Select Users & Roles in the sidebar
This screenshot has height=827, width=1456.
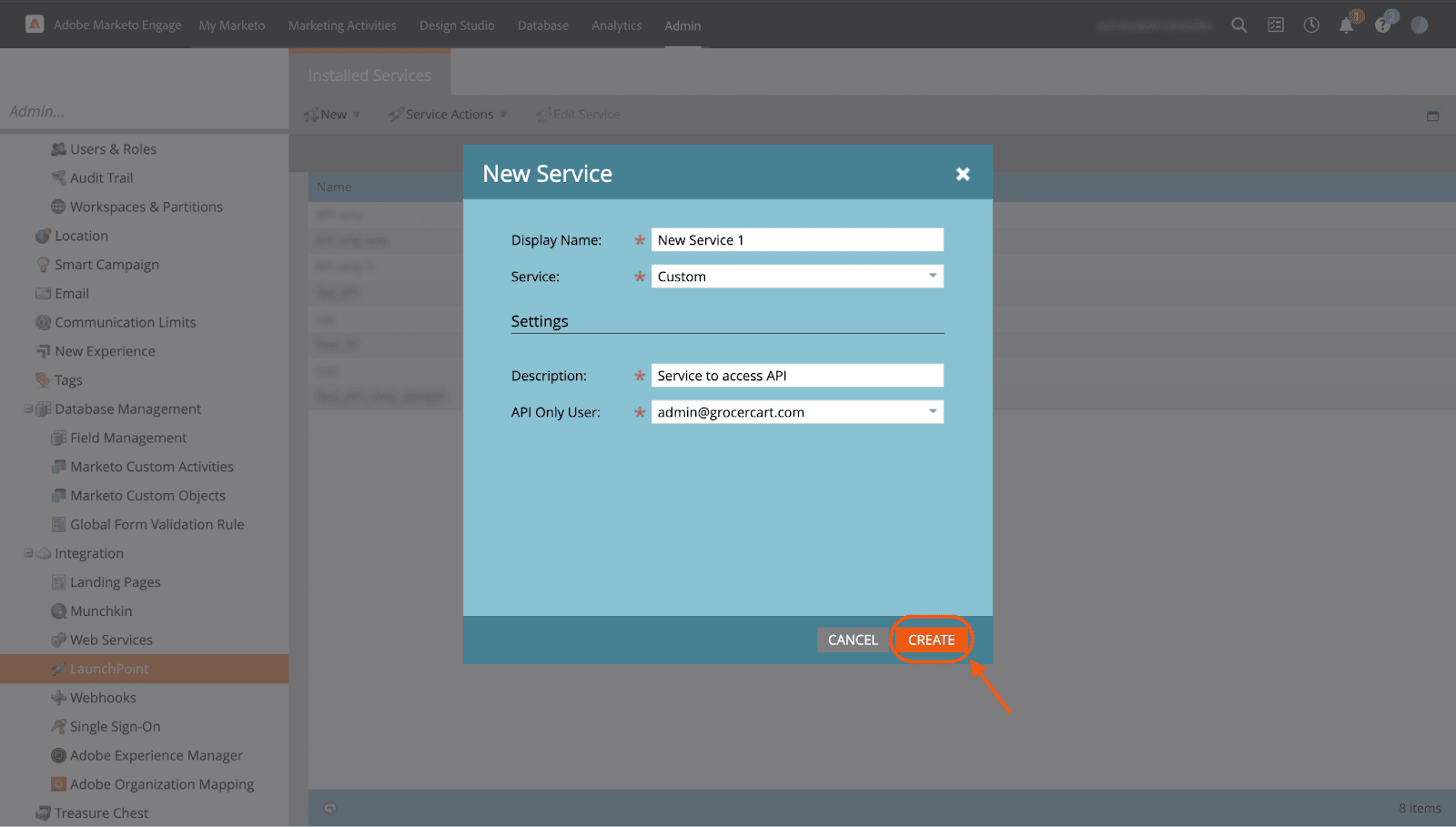coord(113,149)
